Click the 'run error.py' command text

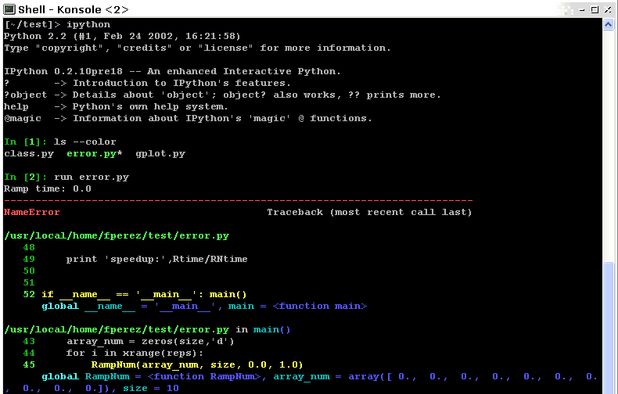point(91,177)
